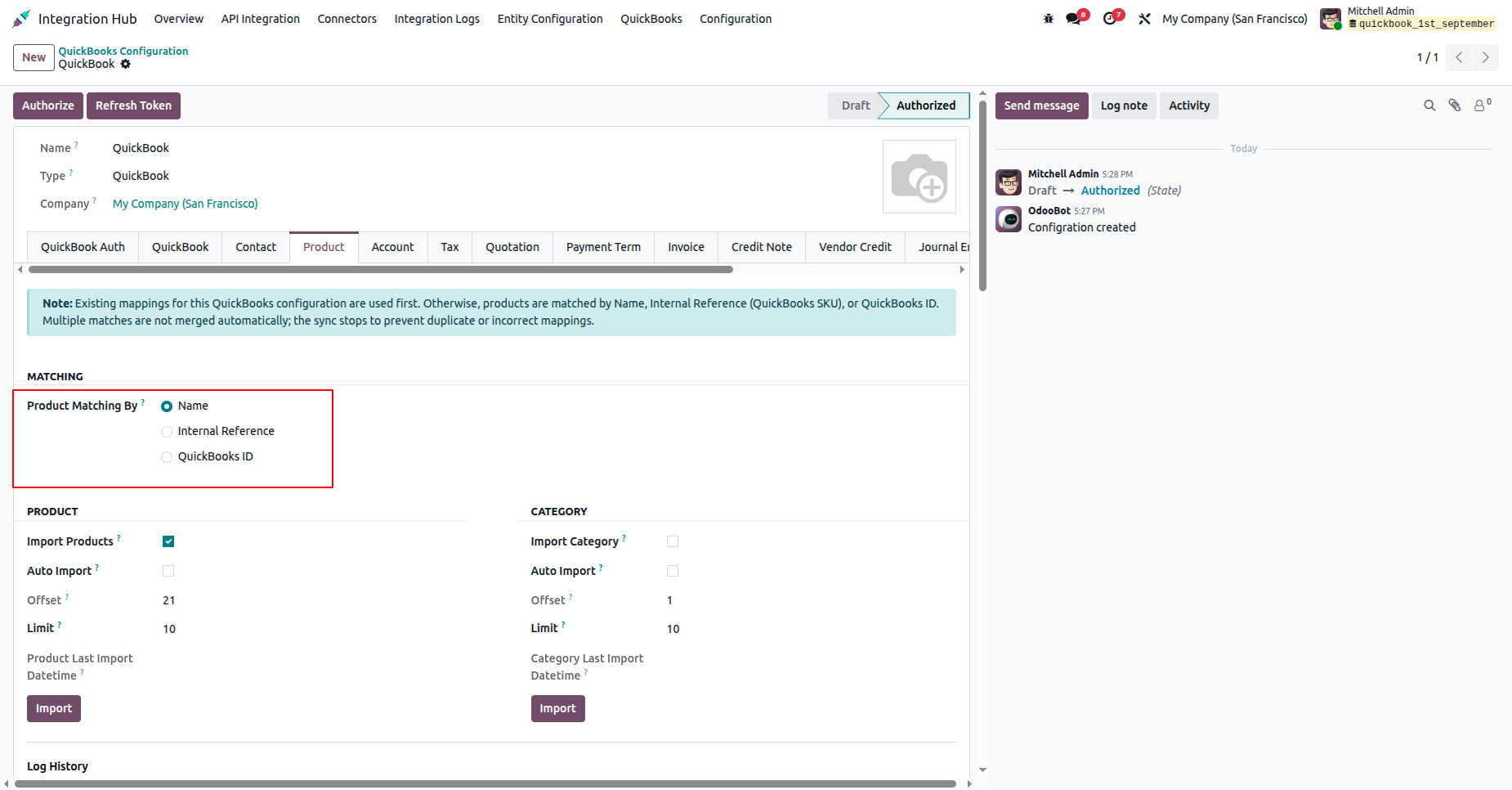The width and height of the screenshot is (1512, 790).
Task: Upload an image via the camera placeholder
Action: coord(919,177)
